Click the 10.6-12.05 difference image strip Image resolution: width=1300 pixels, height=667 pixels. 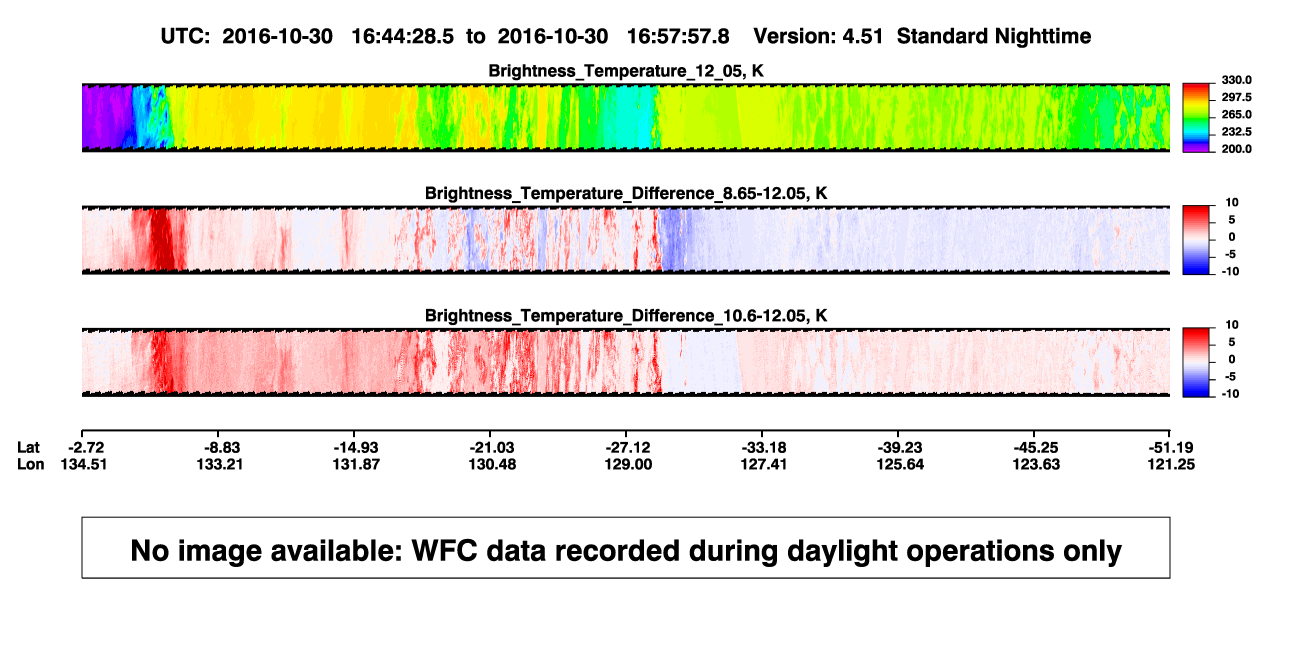click(626, 362)
